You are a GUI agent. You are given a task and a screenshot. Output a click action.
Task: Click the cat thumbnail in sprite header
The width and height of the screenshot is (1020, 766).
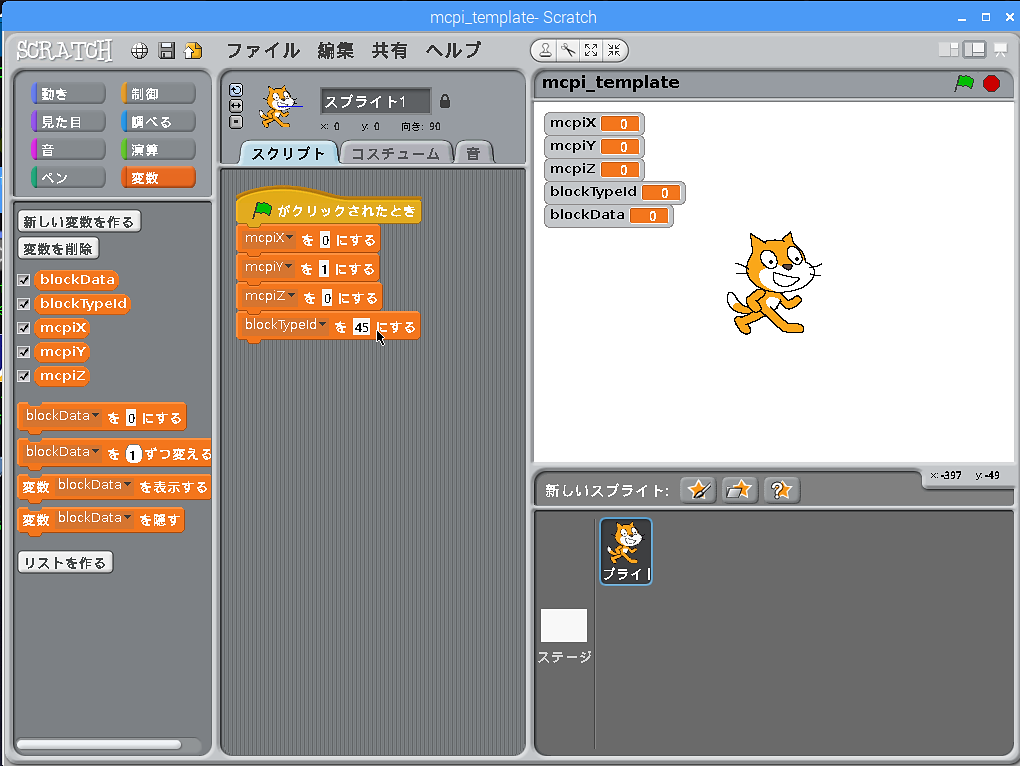[280, 106]
